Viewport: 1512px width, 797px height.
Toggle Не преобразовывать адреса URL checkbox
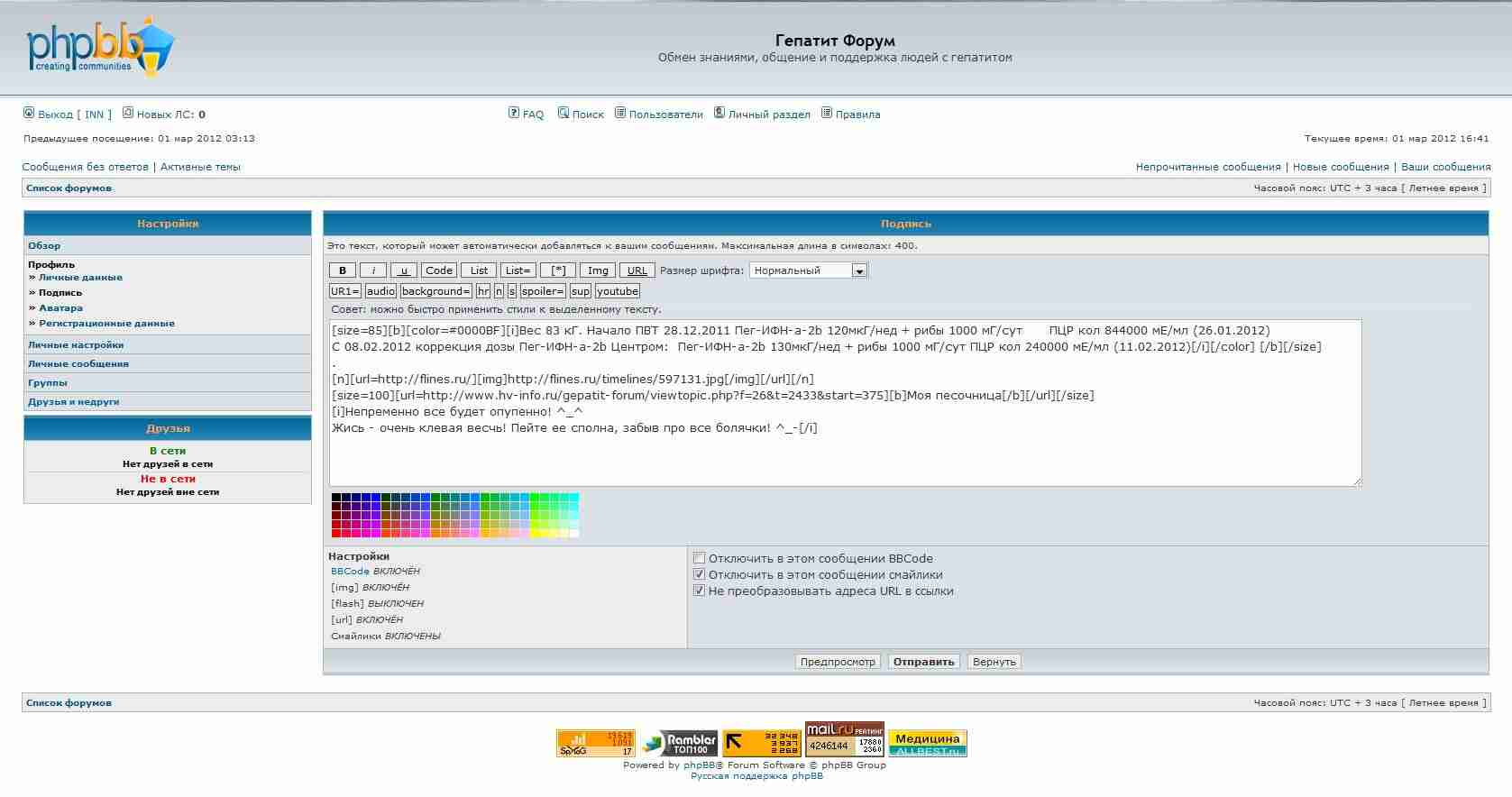[699, 591]
